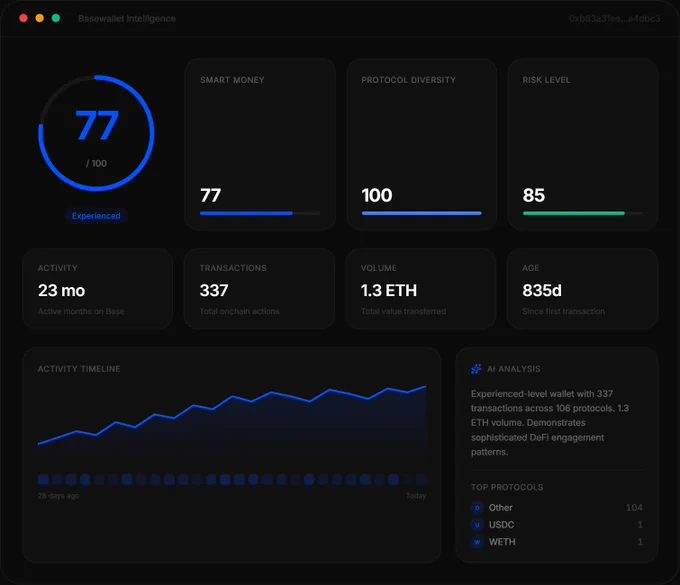Select the Activity 23 mo card
The height and width of the screenshot is (585, 680).
click(98, 289)
